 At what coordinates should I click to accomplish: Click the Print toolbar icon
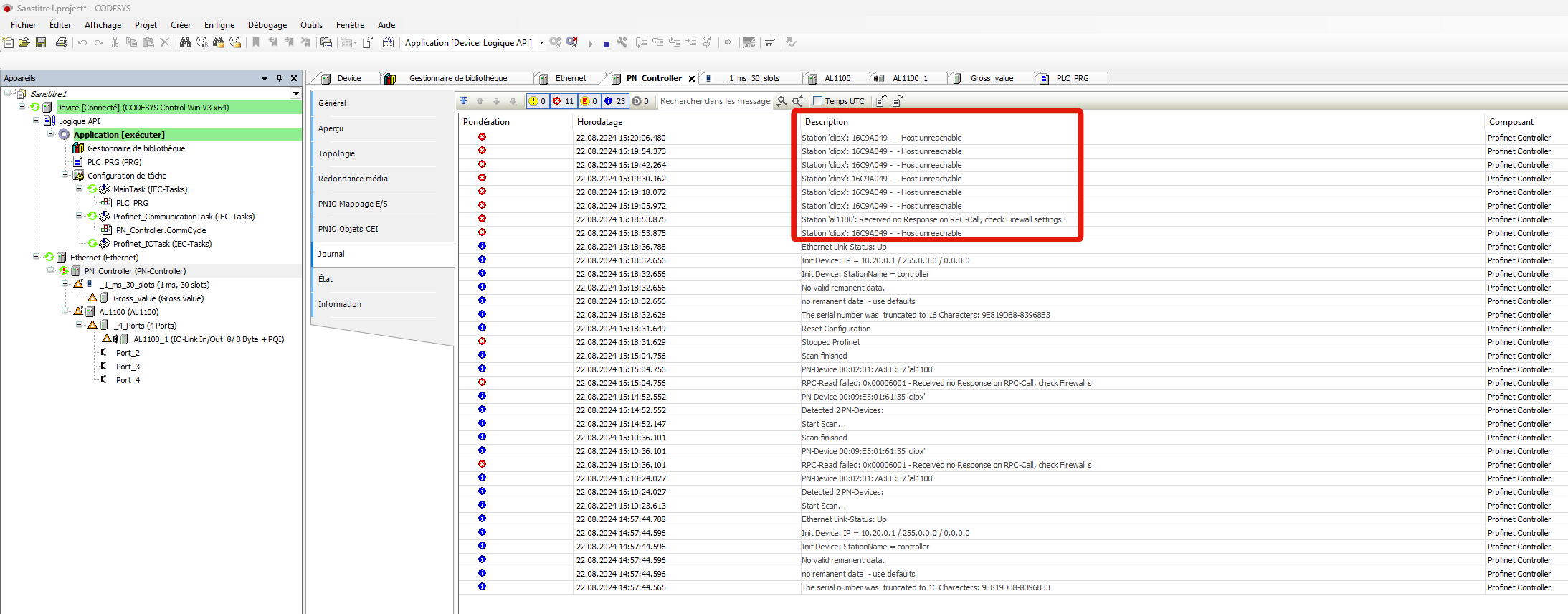tap(62, 43)
